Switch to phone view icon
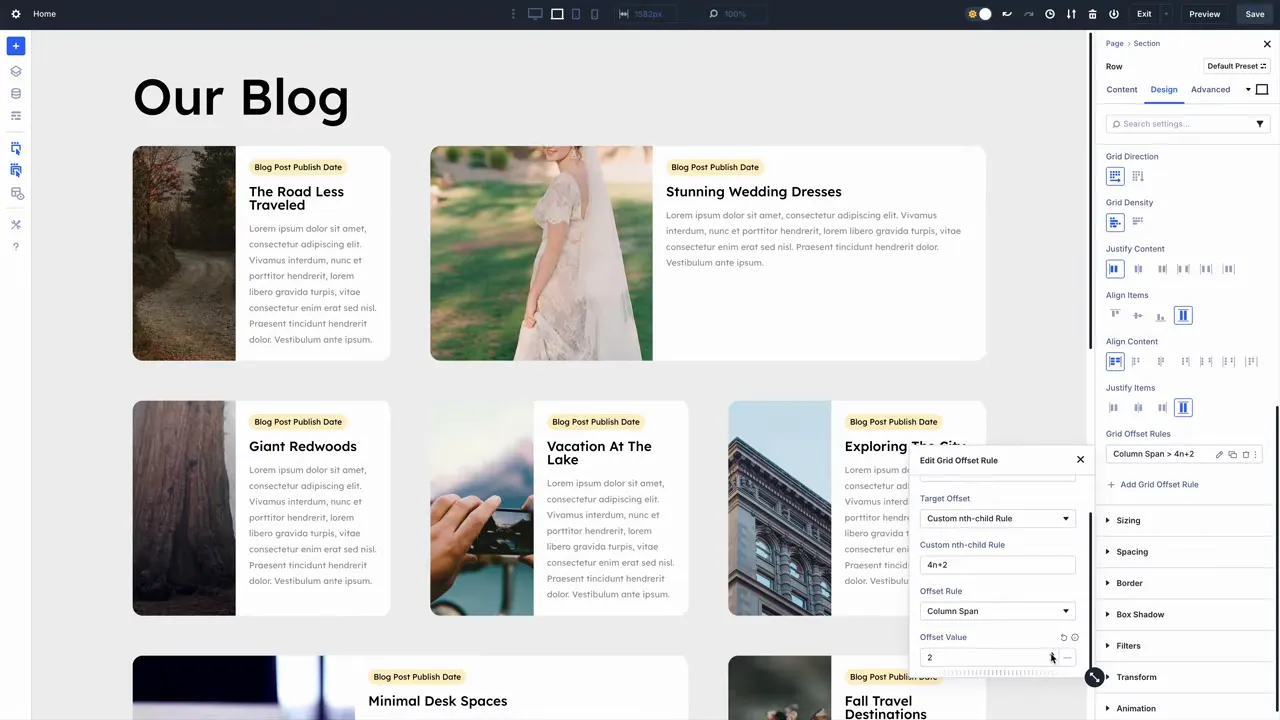 pyautogui.click(x=595, y=14)
